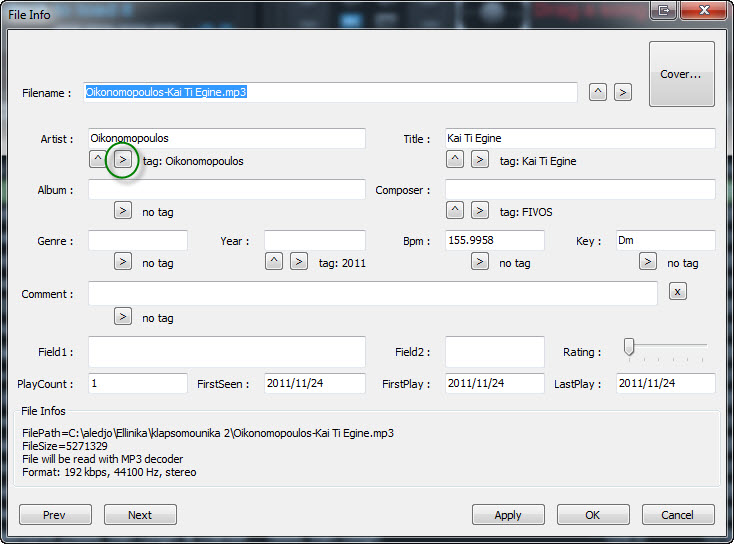
Task: Go to the Next file
Action: coord(140,515)
